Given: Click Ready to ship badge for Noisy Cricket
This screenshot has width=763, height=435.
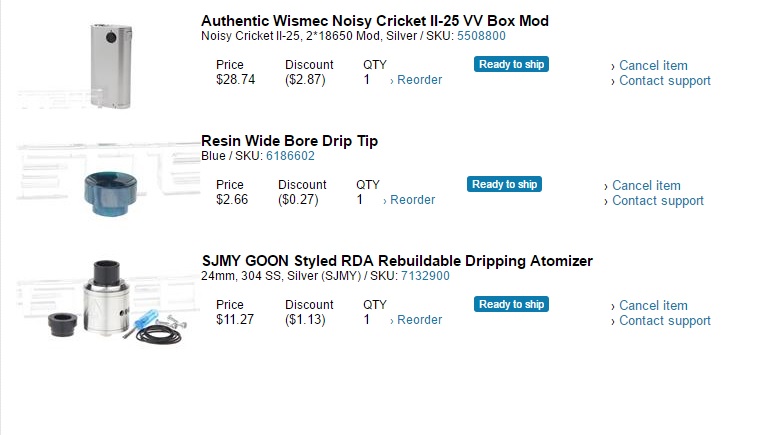Looking at the screenshot, I should pos(511,64).
